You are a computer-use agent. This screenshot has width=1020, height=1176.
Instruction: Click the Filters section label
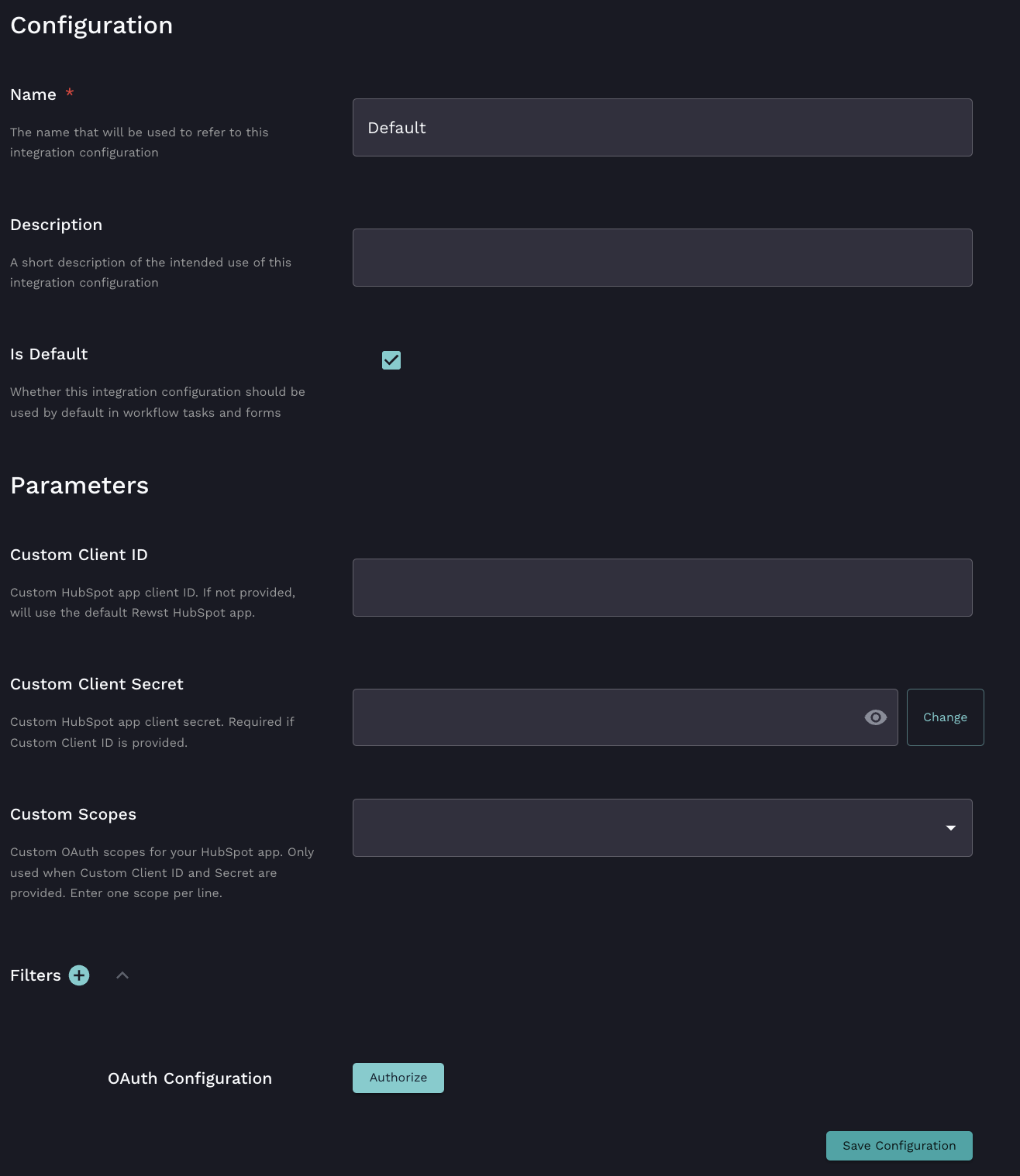click(x=36, y=975)
